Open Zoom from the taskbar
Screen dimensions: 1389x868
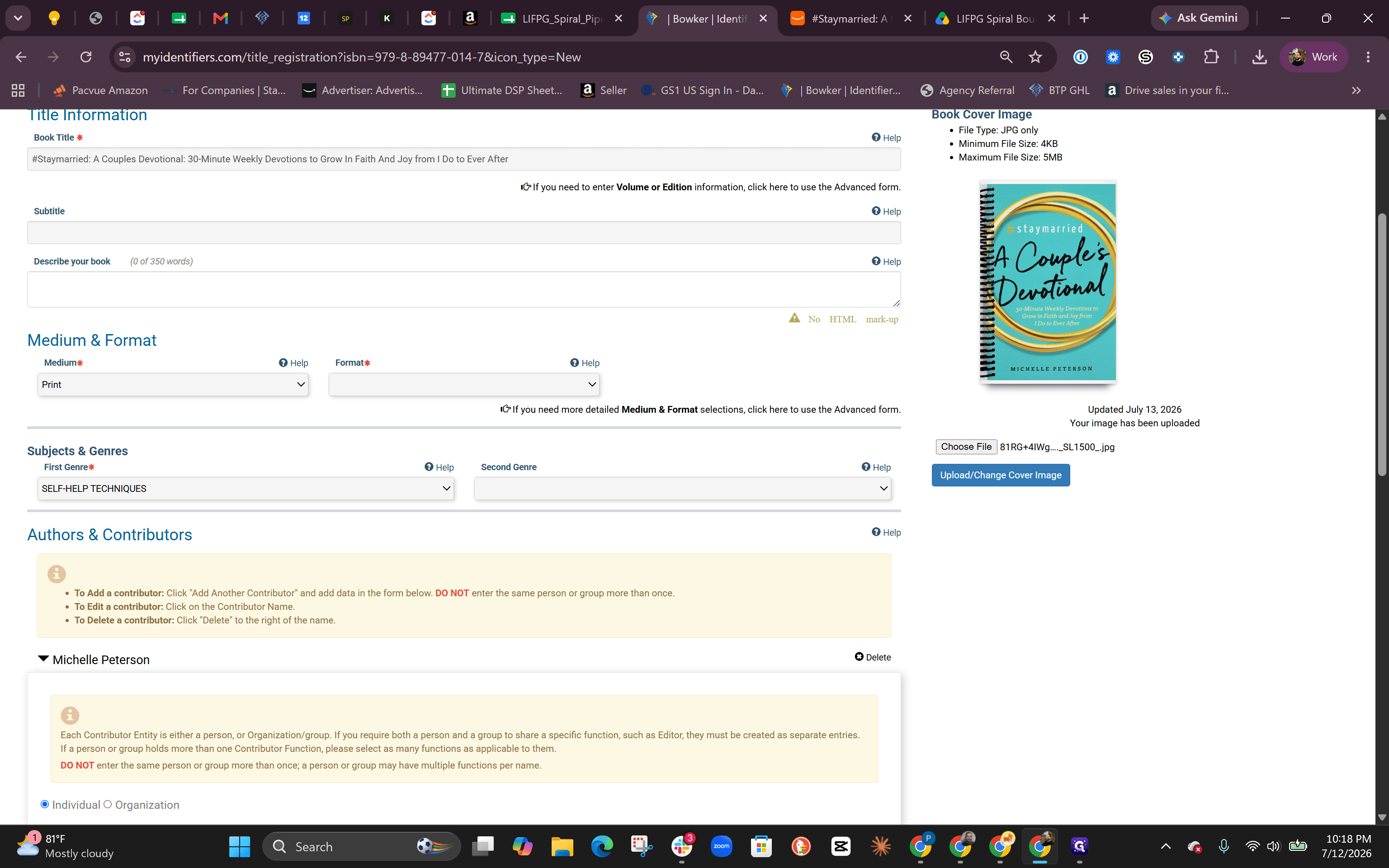pyautogui.click(x=721, y=846)
